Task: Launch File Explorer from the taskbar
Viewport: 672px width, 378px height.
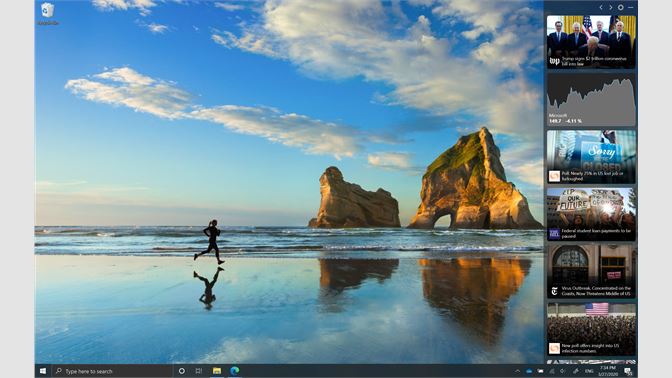Action: pyautogui.click(x=217, y=371)
